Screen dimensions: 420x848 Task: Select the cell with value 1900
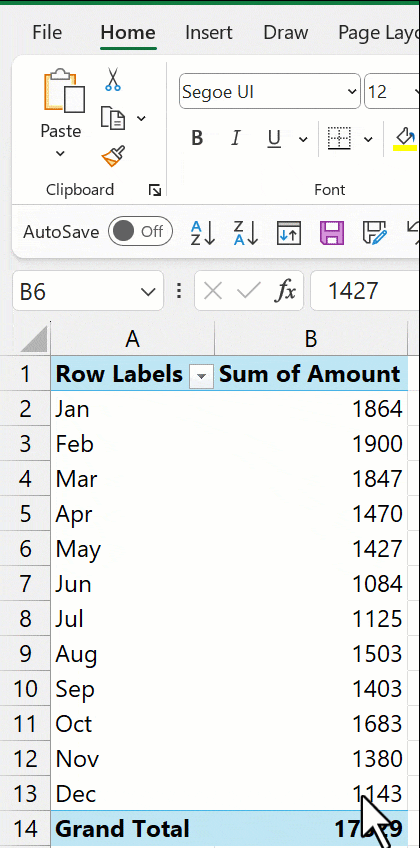[311, 444]
